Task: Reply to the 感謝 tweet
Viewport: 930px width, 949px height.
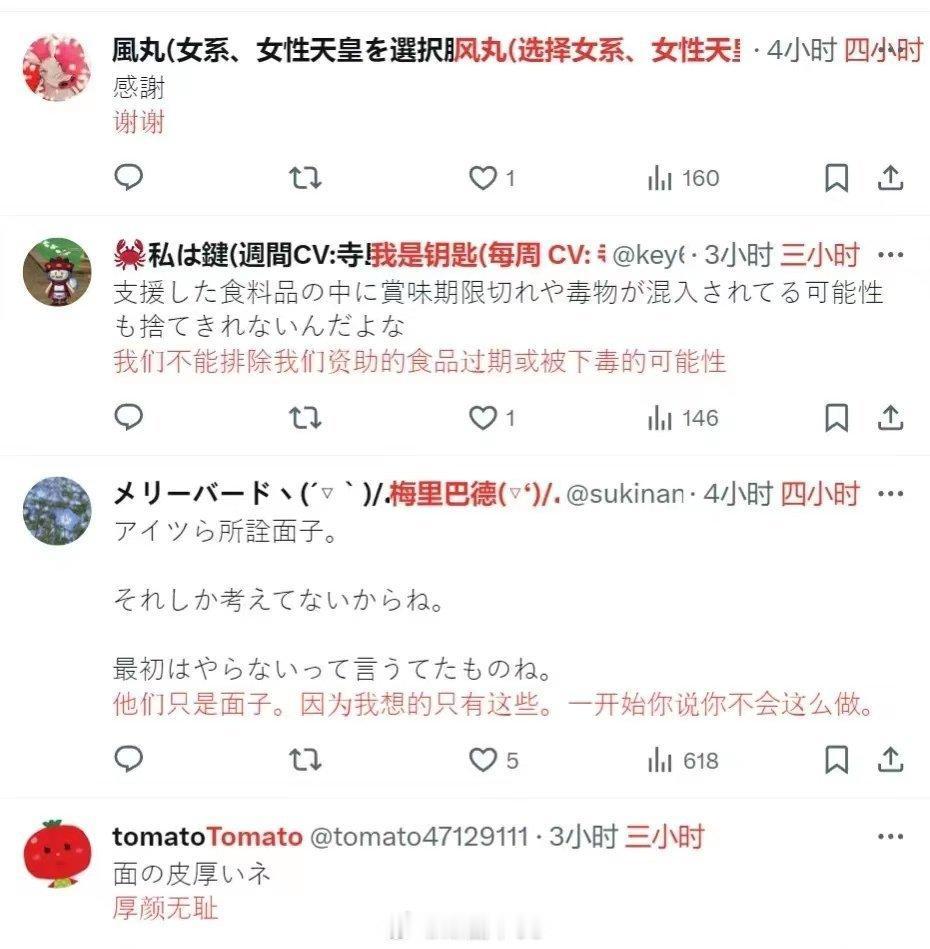Action: click(x=128, y=178)
